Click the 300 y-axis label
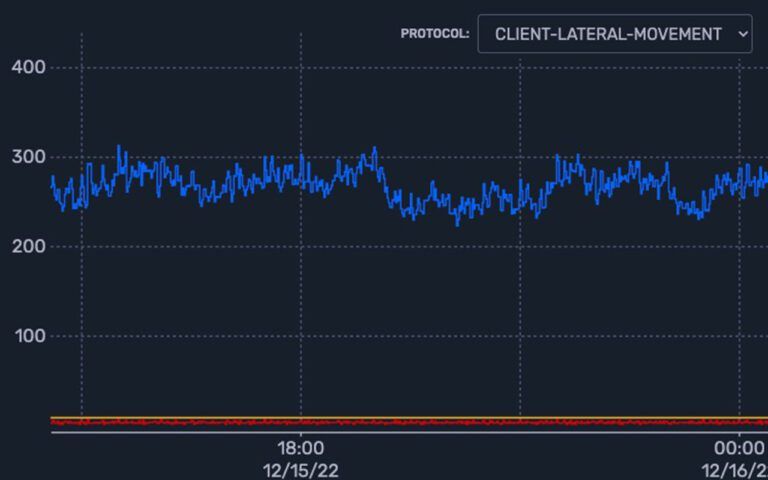Screen dimensions: 768x480 28,157
